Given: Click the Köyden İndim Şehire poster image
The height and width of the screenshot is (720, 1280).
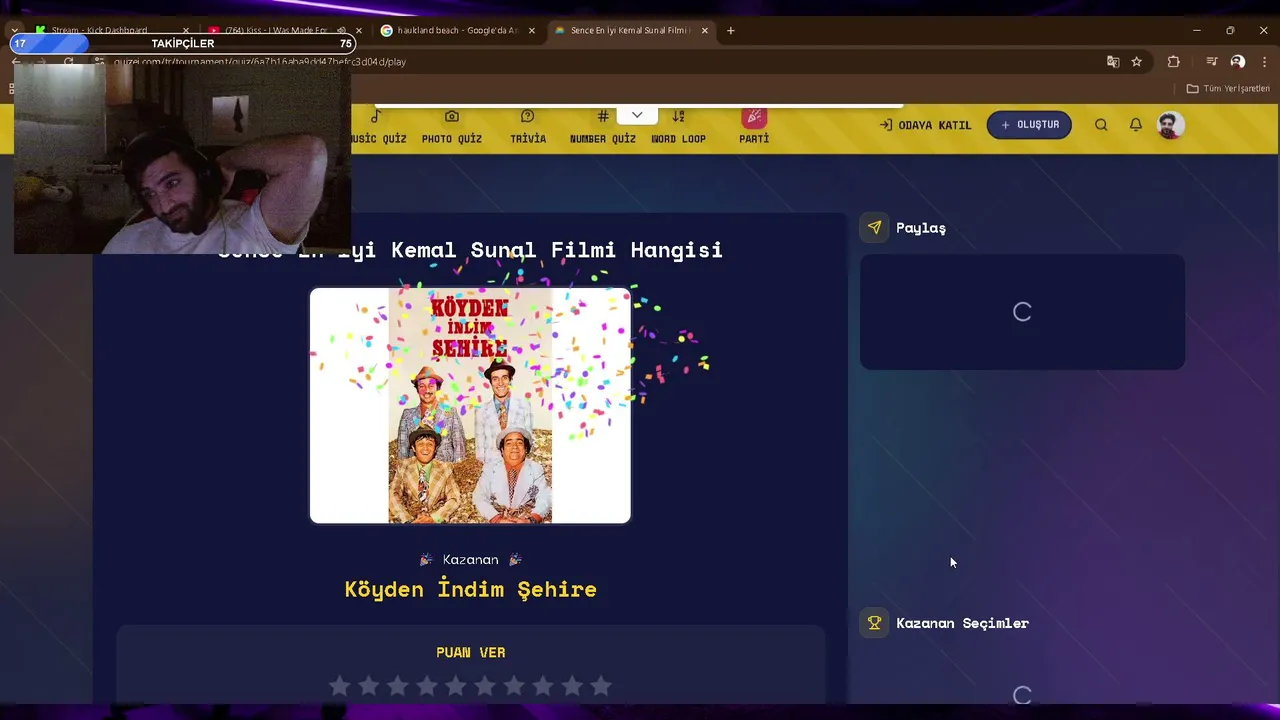Looking at the screenshot, I should pyautogui.click(x=470, y=406).
